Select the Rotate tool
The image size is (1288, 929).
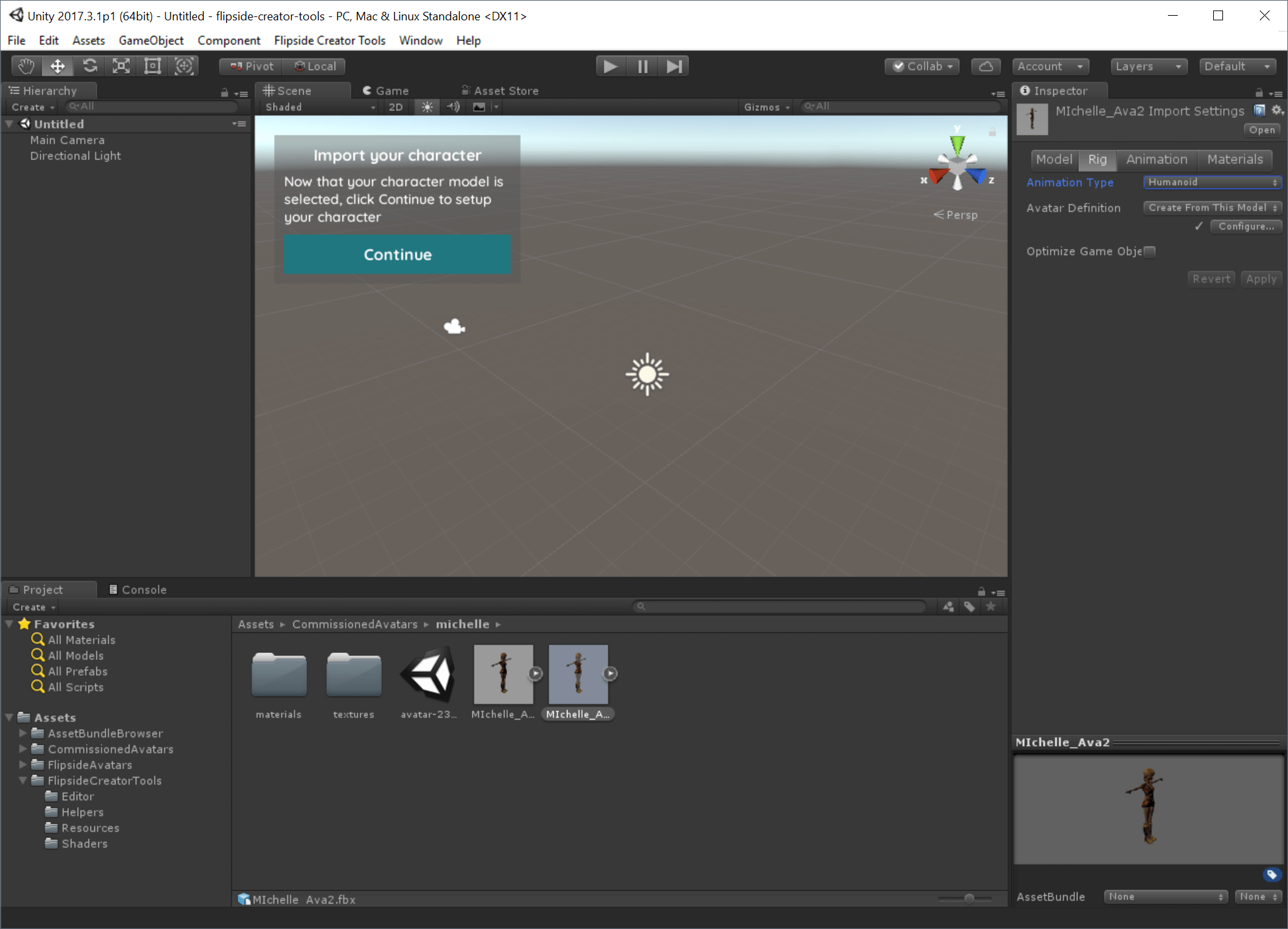[90, 66]
